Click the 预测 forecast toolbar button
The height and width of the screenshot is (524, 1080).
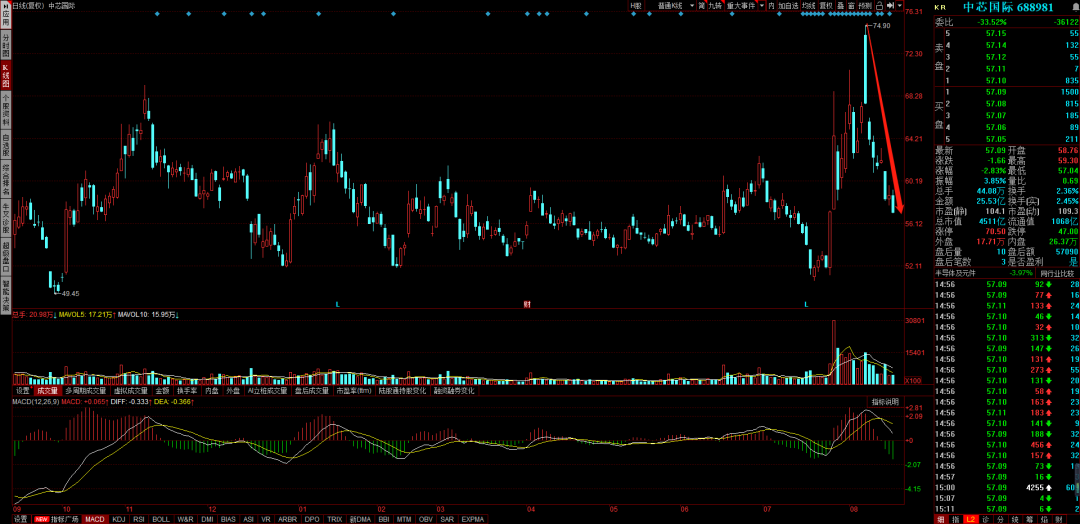click(x=865, y=6)
